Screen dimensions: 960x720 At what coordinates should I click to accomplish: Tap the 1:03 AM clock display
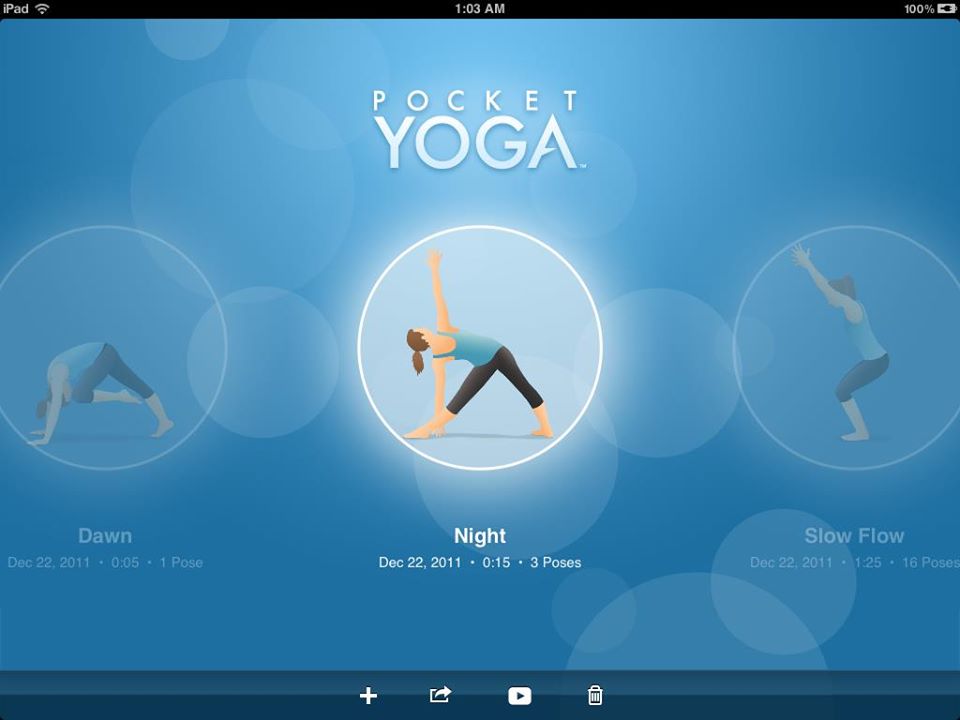click(x=480, y=9)
